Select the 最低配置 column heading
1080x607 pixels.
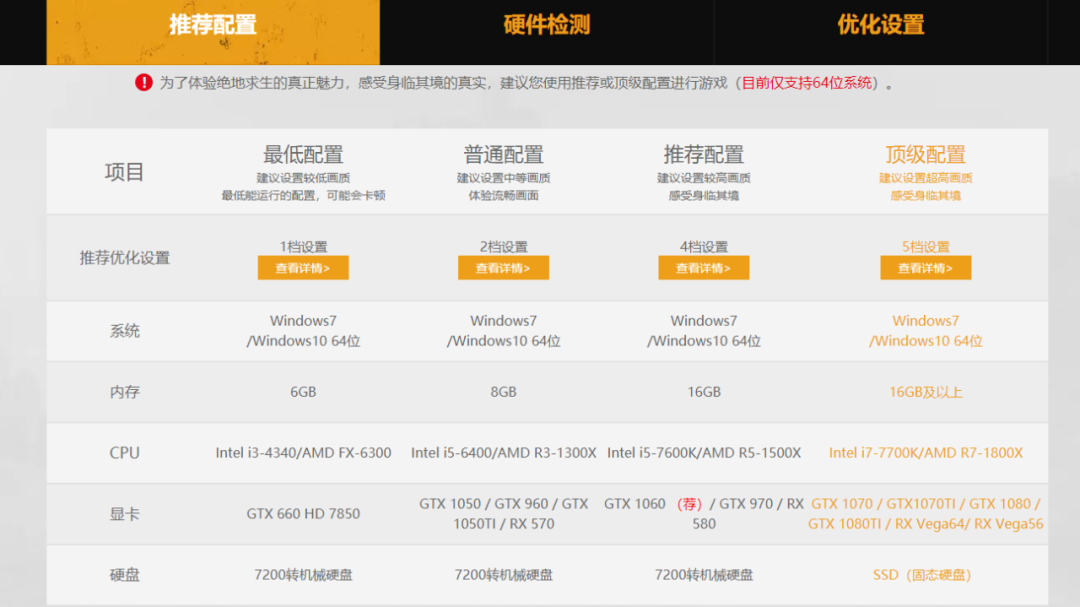pos(303,154)
